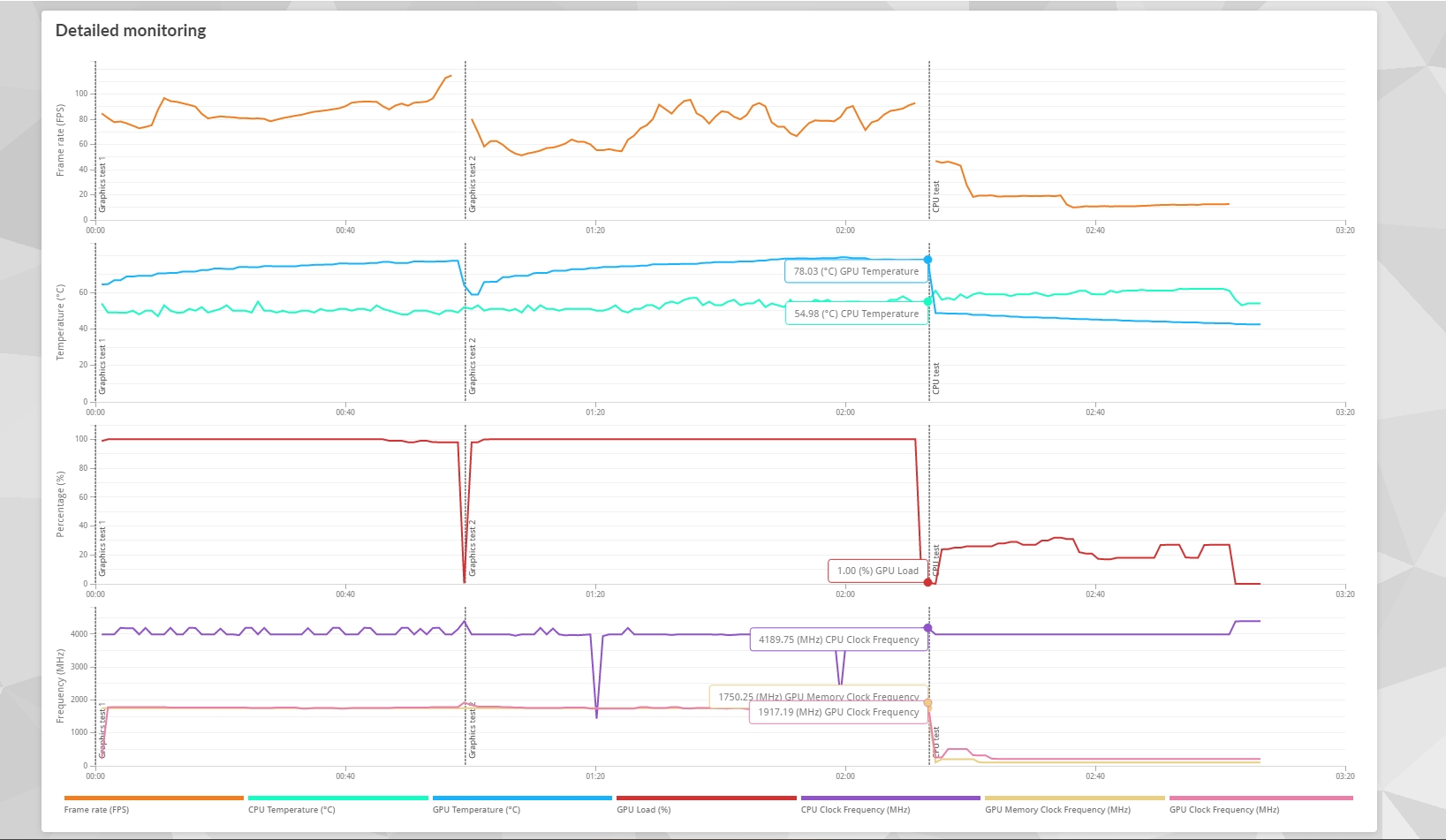Click the Detailed monitoring heading
Screen dimensions: 1446x840
pyautogui.click(x=131, y=30)
